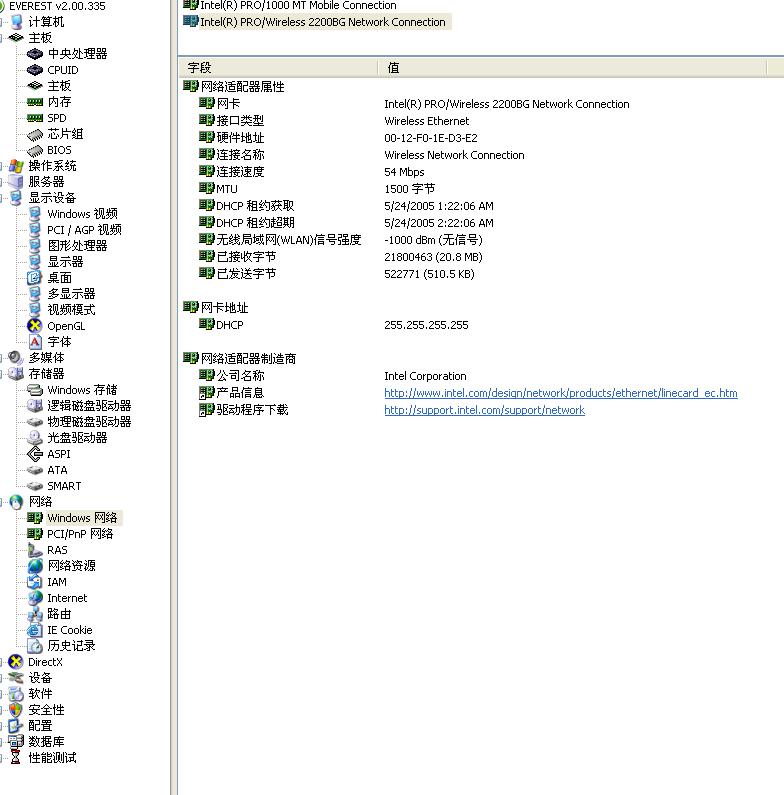Select PCI / AGP 视频 tree item
The image size is (784, 795).
[x=85, y=230]
